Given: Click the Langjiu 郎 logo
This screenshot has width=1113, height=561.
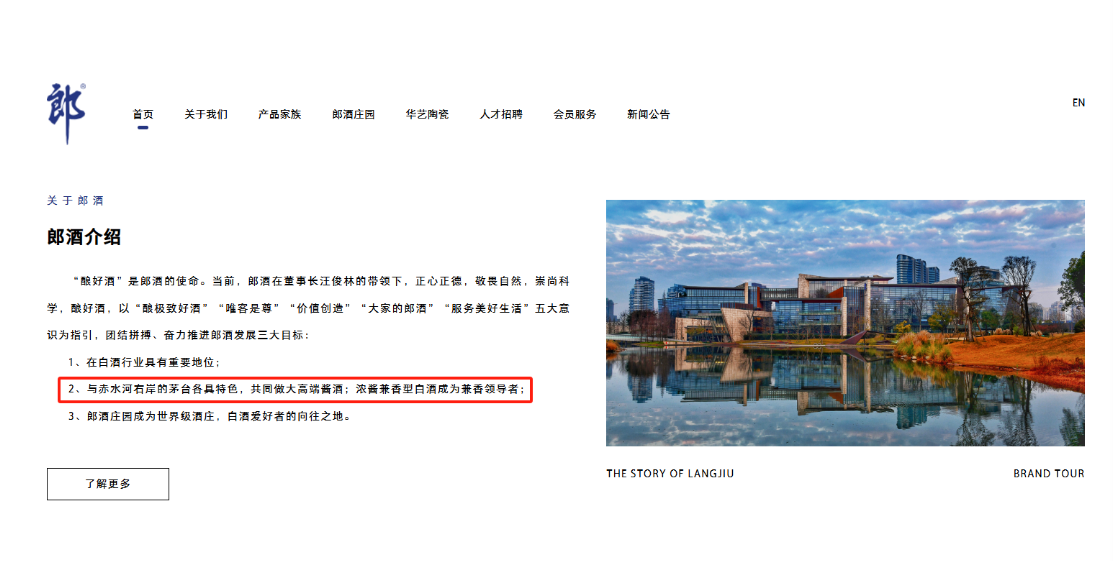Looking at the screenshot, I should [x=67, y=114].
